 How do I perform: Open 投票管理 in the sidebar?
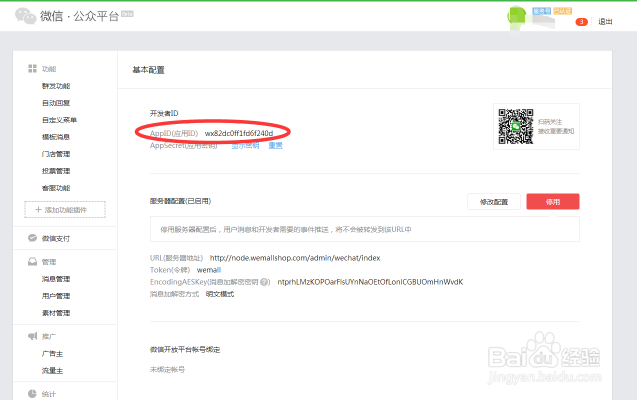click(56, 171)
